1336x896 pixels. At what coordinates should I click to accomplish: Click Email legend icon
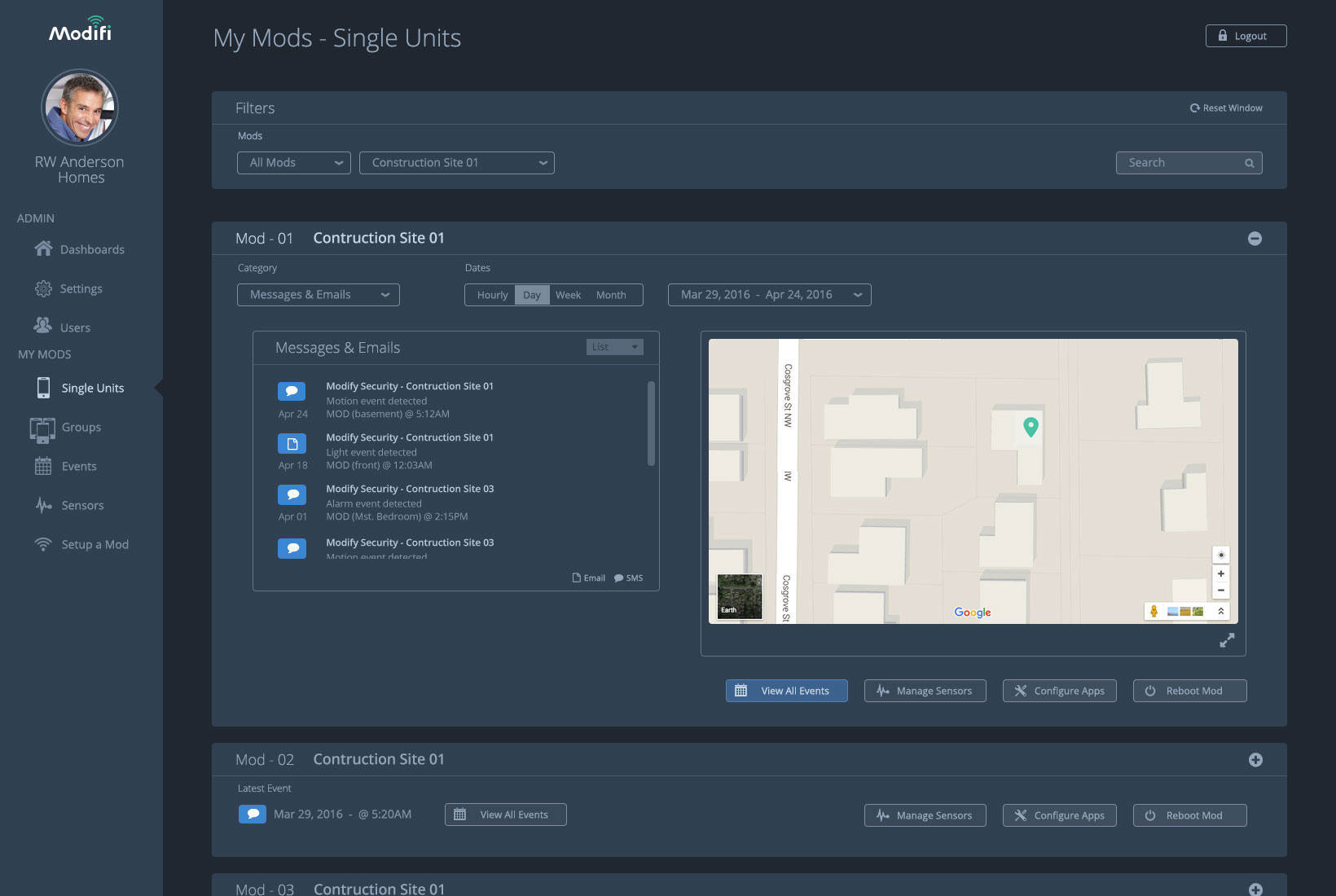[x=576, y=578]
